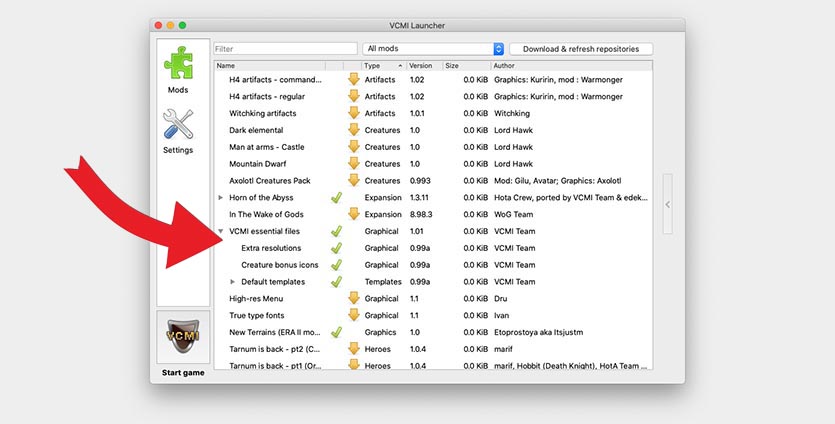The width and height of the screenshot is (835, 424).
Task: Click Download & refresh repositories button
Action: [x=580, y=48]
